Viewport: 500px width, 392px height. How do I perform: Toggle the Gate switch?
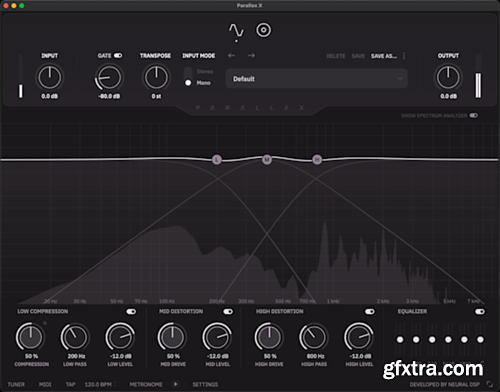click(118, 56)
